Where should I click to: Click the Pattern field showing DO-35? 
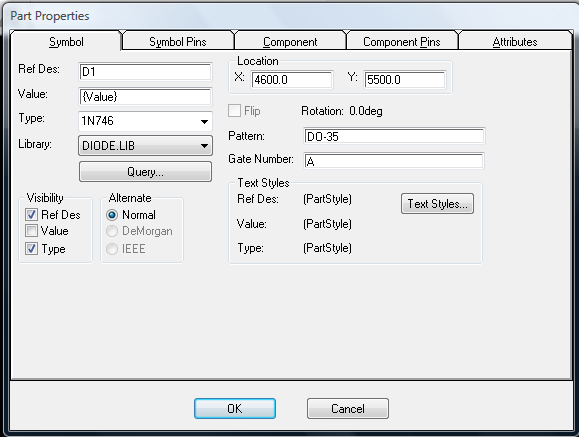point(394,136)
